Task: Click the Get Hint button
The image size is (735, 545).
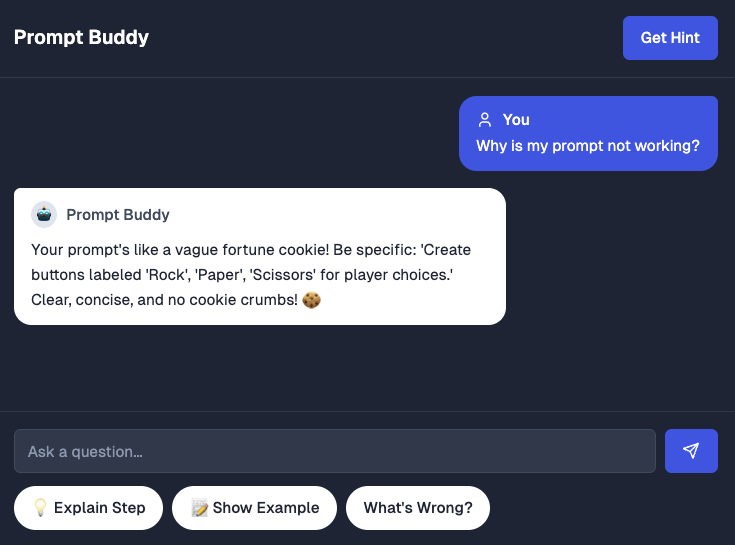Action: coord(670,38)
